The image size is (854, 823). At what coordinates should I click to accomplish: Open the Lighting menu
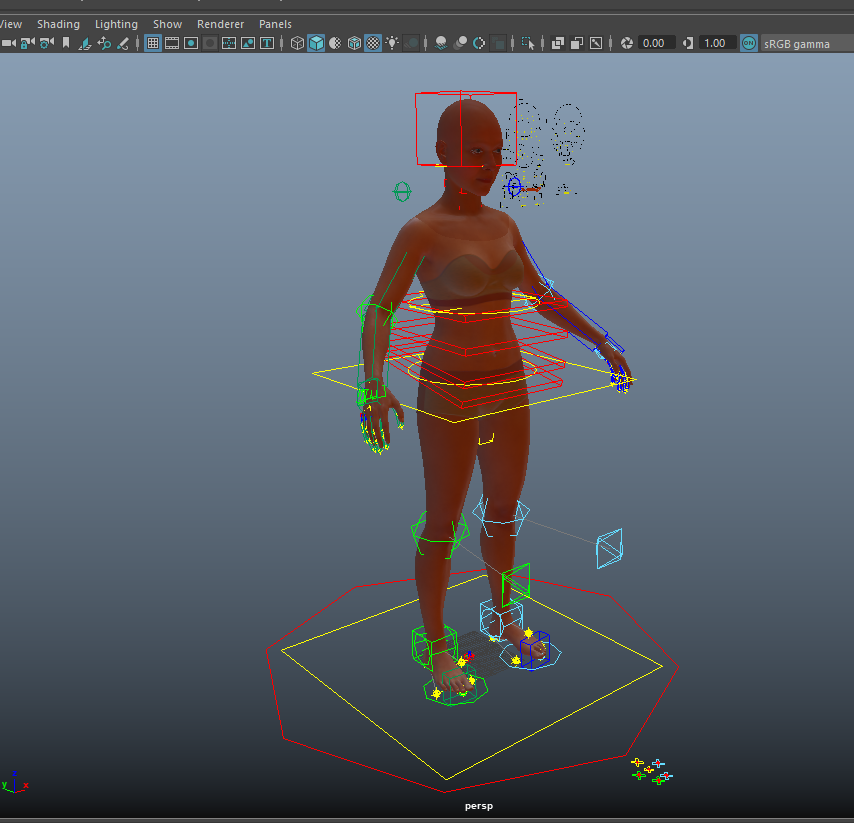click(x=116, y=24)
